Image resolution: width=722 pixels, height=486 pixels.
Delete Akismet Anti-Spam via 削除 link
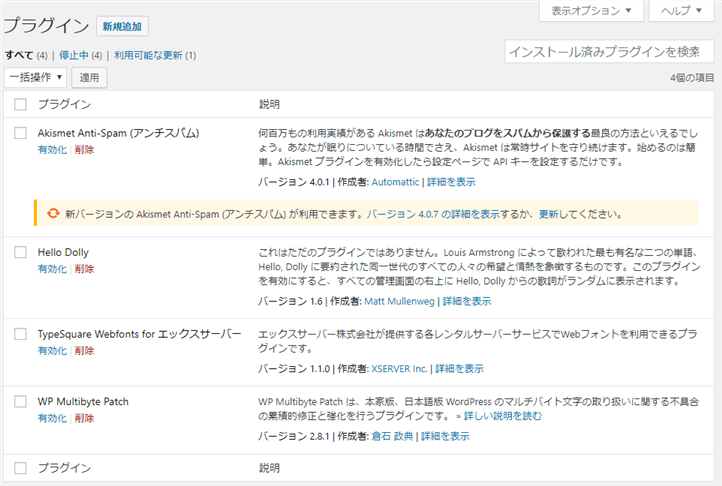84,150
